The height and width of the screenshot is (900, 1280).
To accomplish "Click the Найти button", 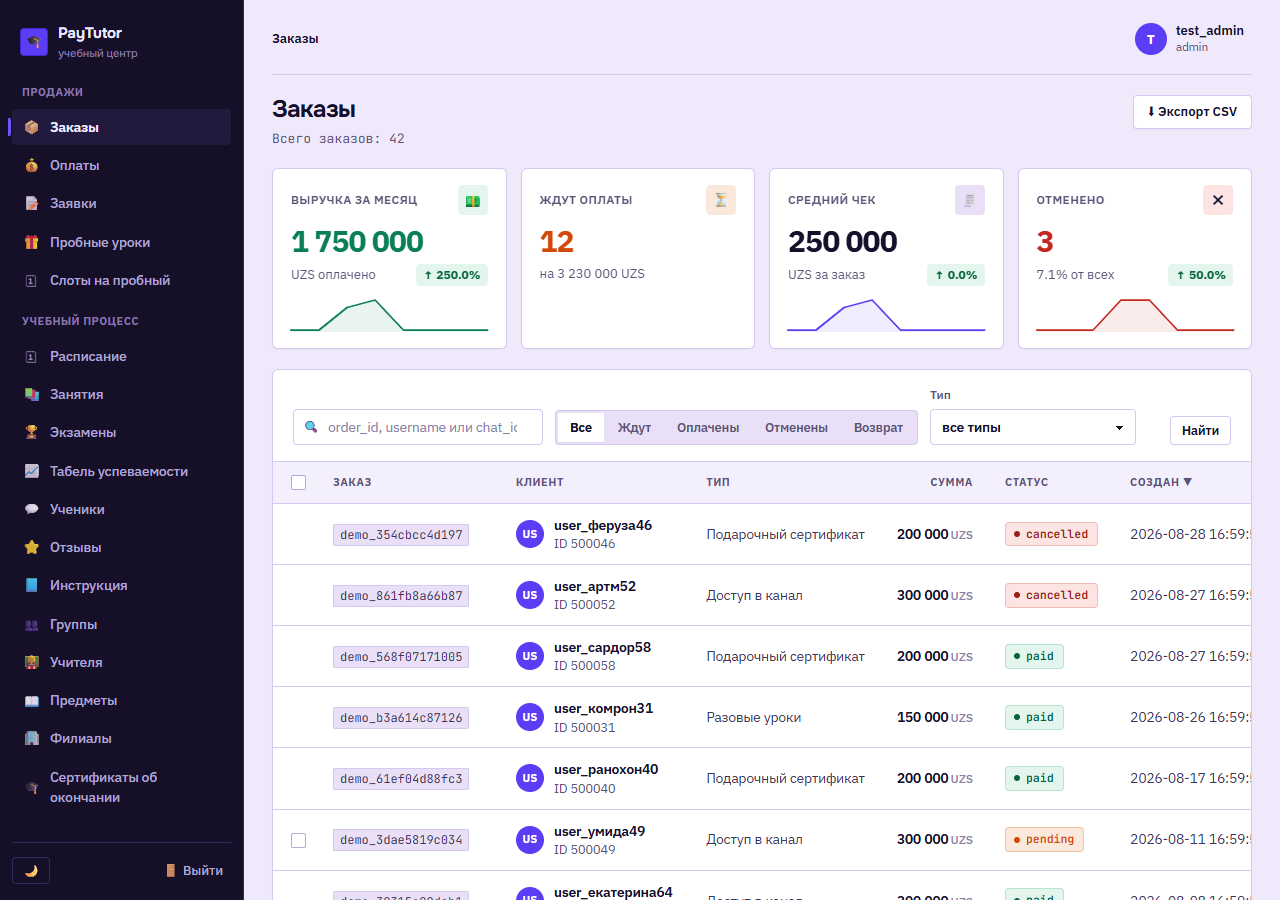I will (1200, 430).
